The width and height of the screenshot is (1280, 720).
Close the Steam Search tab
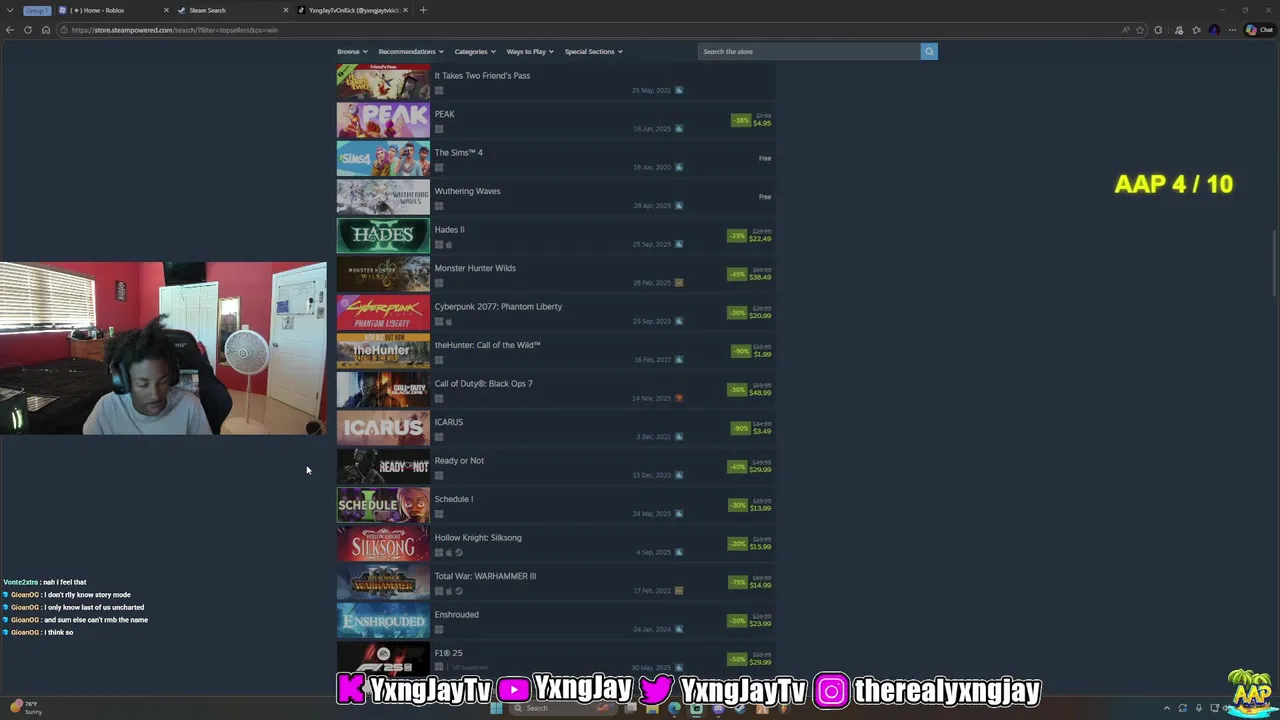[286, 10]
